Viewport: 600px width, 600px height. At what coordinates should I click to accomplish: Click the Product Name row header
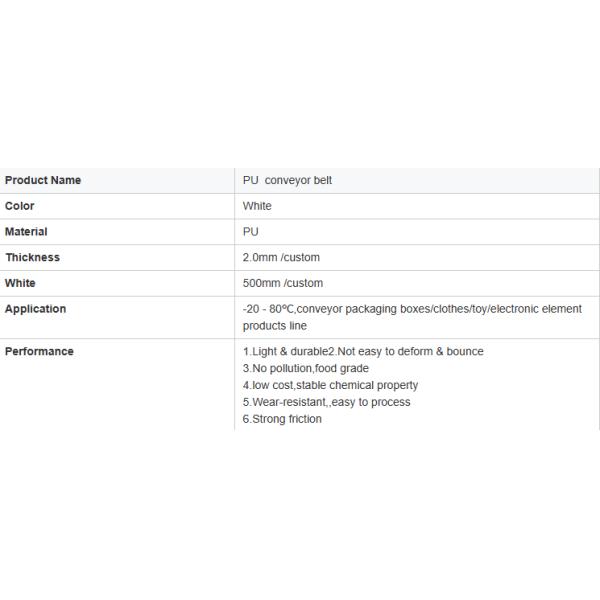pyautogui.click(x=43, y=180)
